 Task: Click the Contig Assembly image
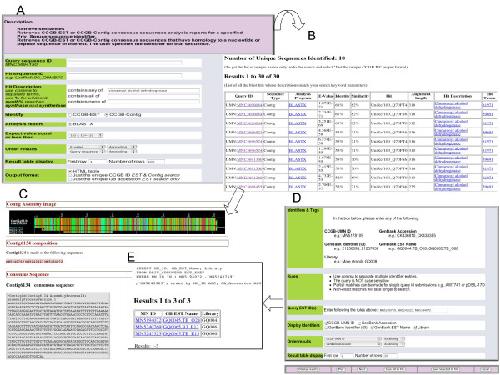click(117, 222)
